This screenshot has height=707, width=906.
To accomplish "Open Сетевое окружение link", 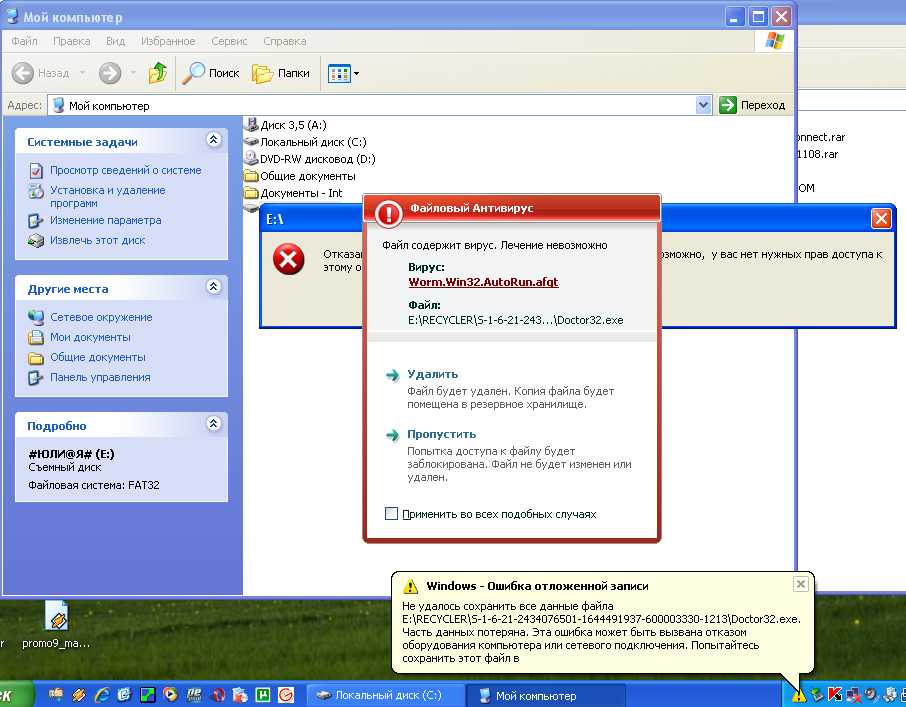I will (101, 317).
